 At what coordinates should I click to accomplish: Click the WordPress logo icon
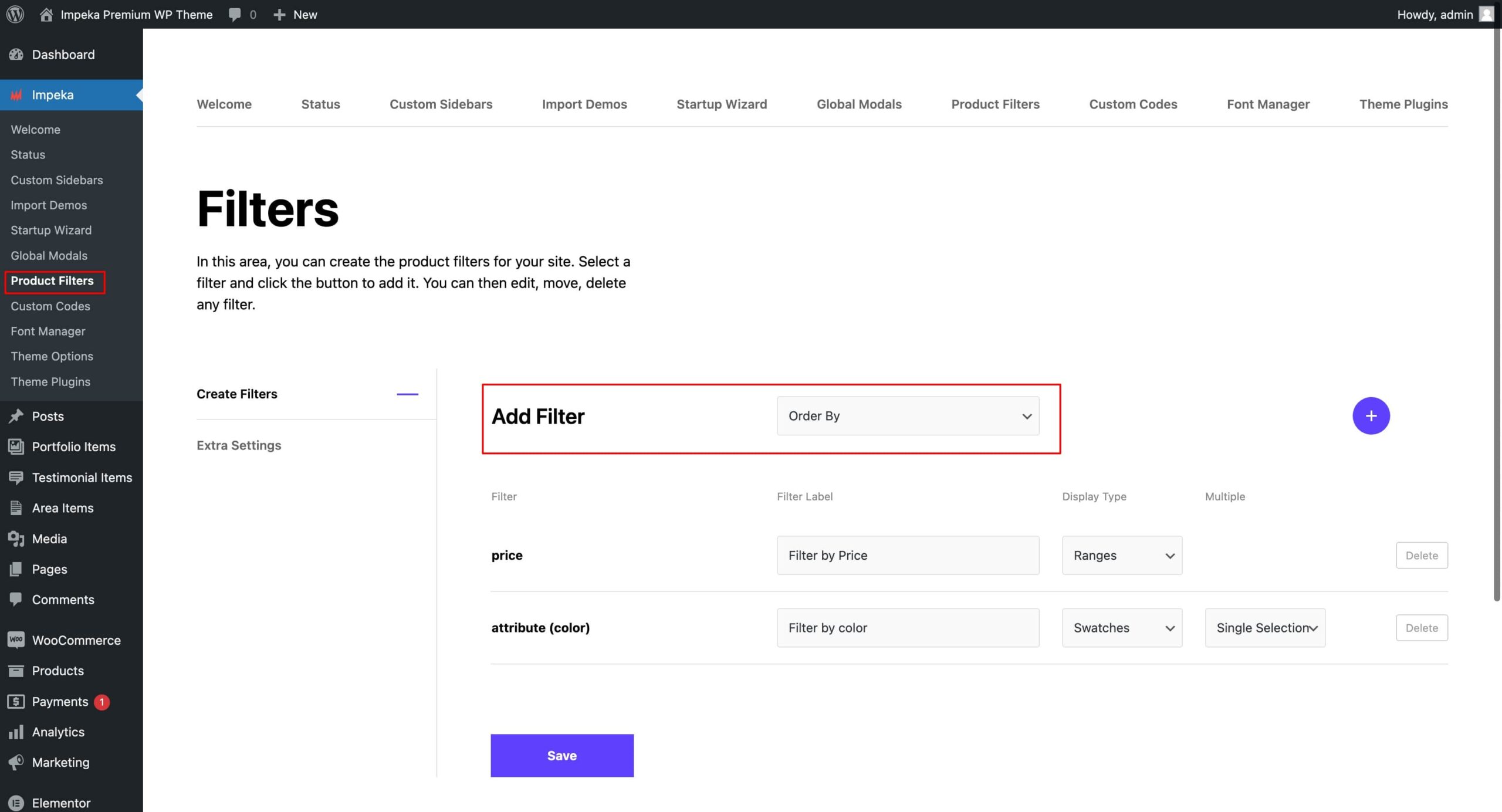(x=15, y=14)
